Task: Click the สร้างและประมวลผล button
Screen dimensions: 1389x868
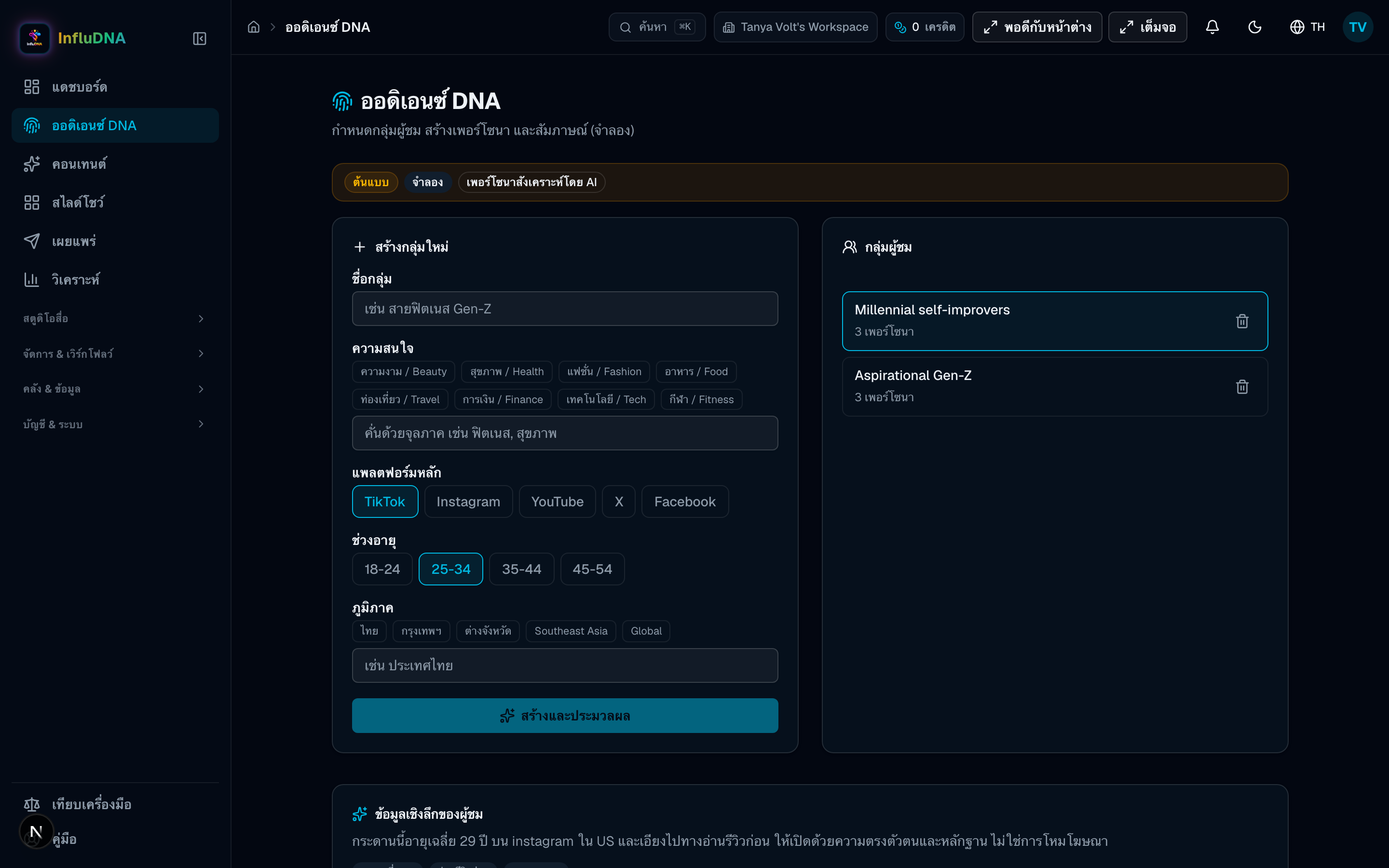Action: [565, 715]
